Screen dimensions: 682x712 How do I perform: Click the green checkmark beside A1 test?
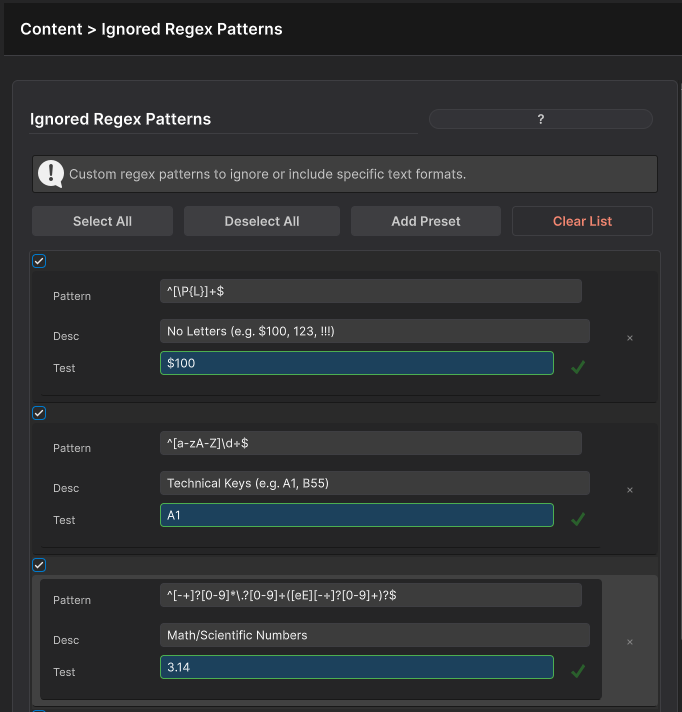(577, 519)
